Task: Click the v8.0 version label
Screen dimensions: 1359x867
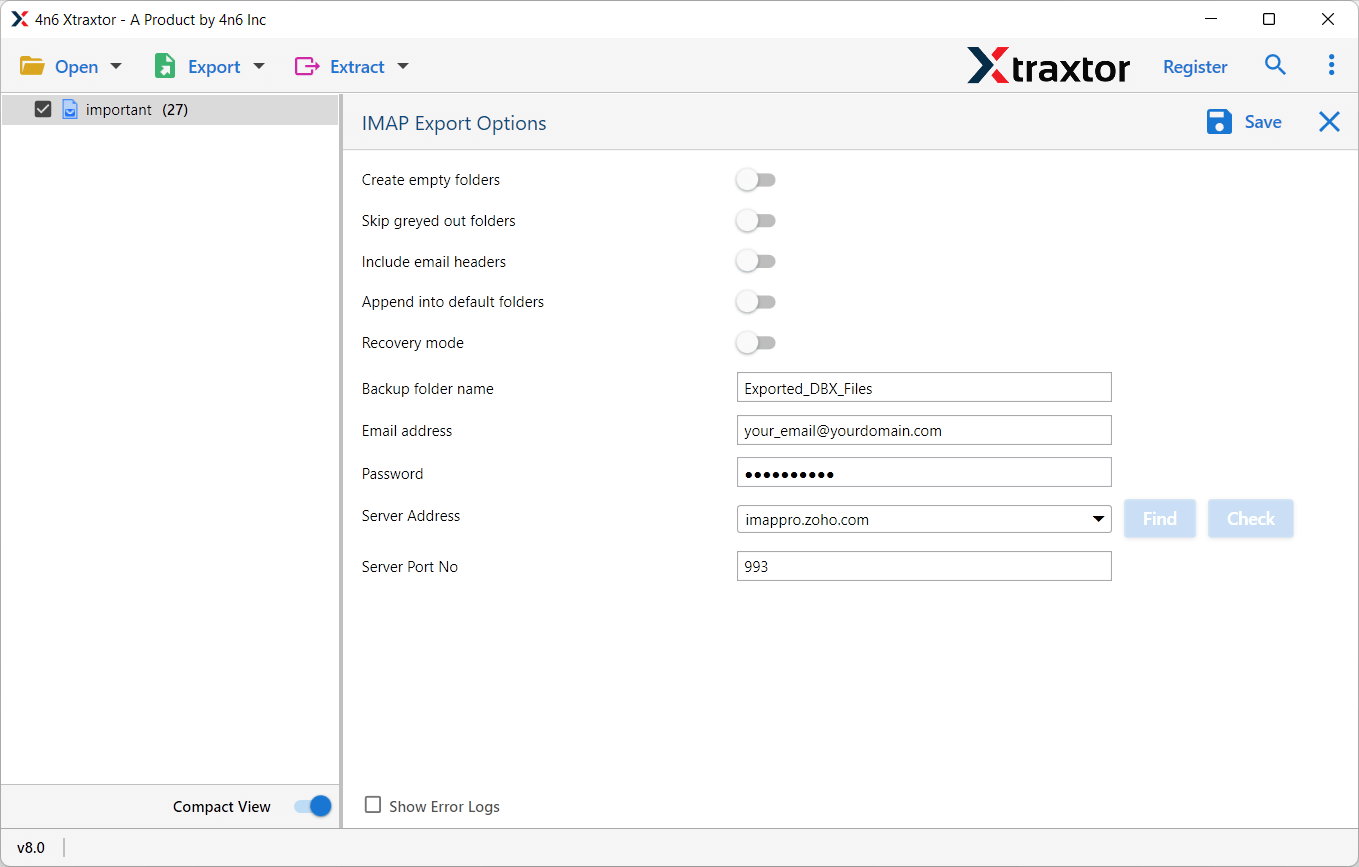Action: pos(31,847)
